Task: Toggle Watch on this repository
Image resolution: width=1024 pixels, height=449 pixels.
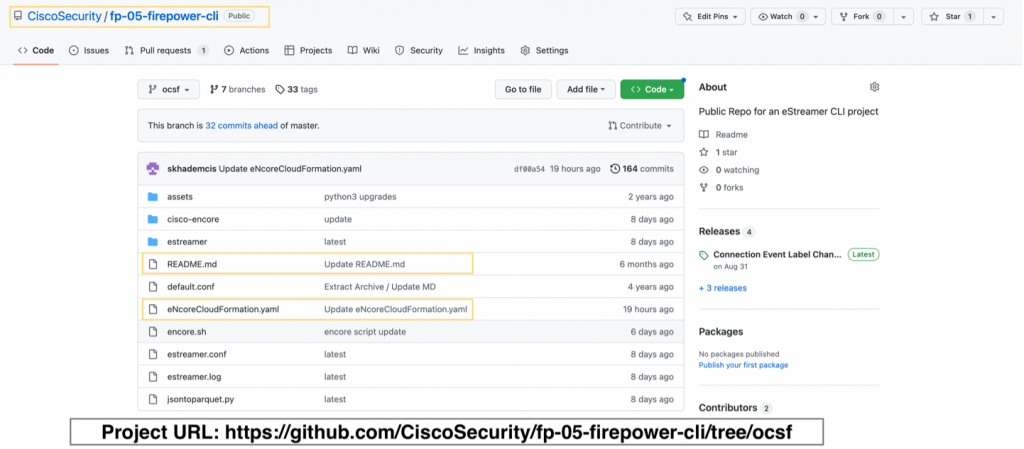Action: click(x=782, y=17)
